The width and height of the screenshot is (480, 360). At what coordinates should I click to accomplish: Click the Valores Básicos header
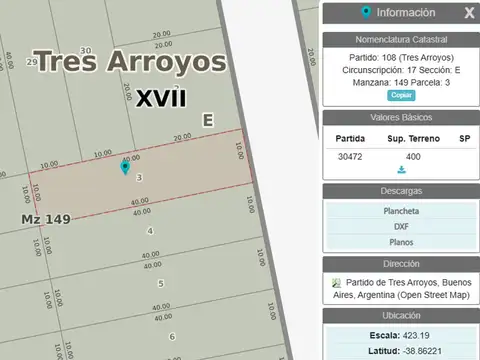tap(401, 117)
